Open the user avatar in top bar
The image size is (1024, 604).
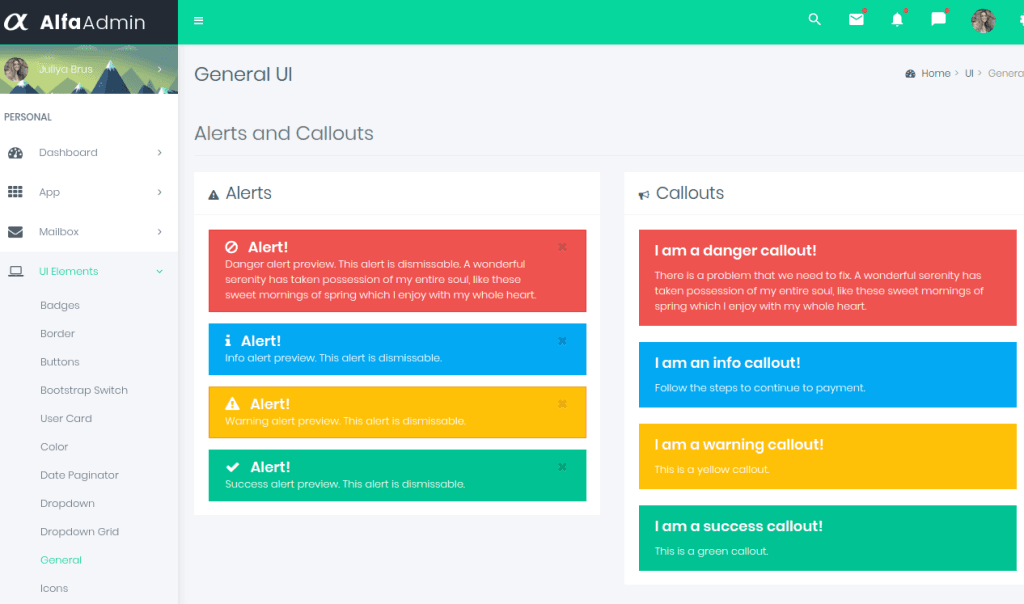click(x=983, y=21)
